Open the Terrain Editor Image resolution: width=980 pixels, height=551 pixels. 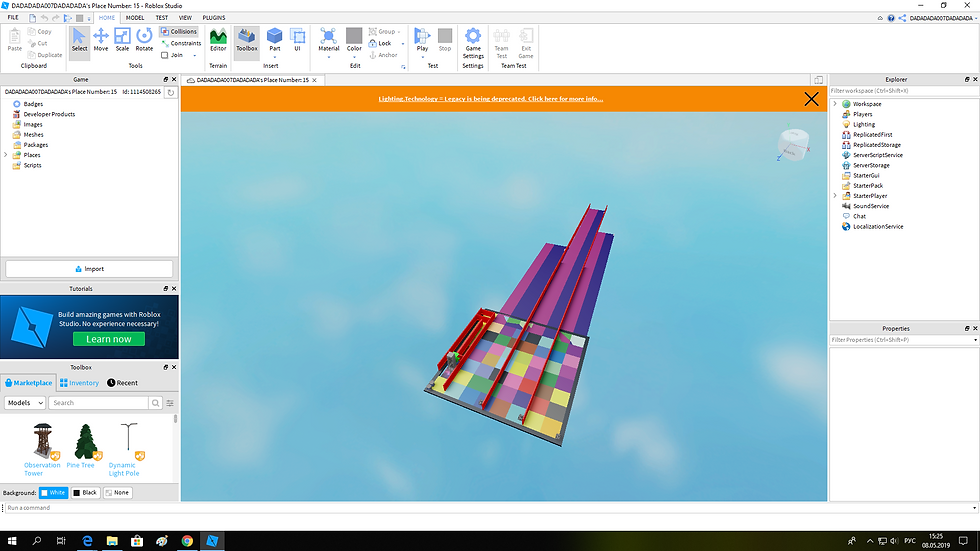[x=218, y=41]
